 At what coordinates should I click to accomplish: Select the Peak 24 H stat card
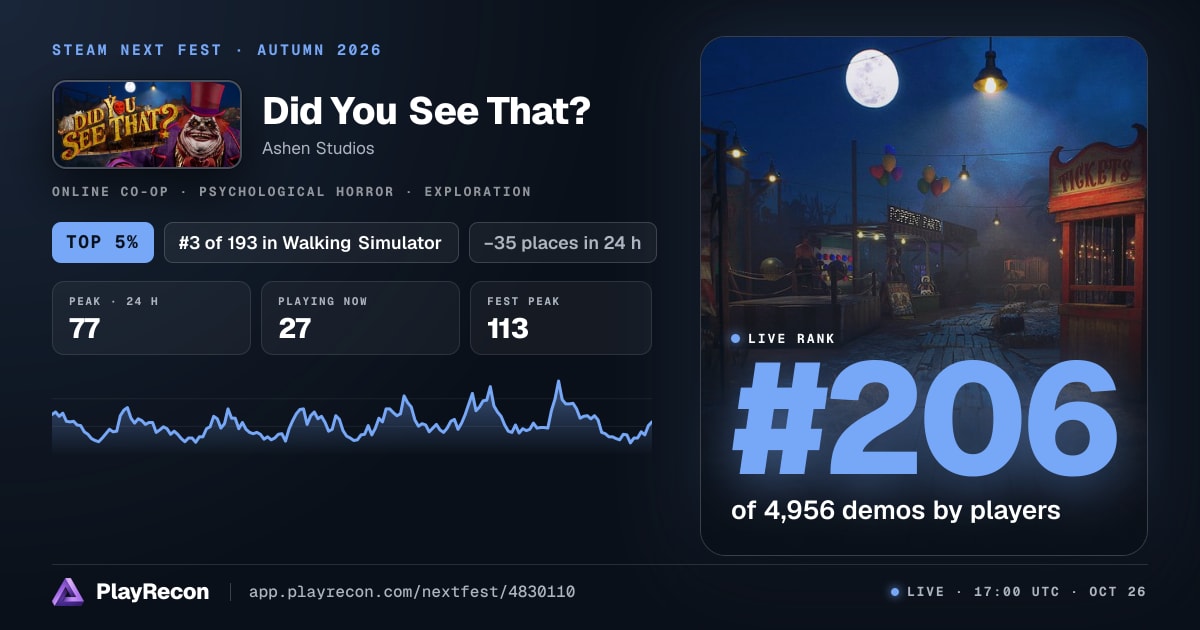151,318
